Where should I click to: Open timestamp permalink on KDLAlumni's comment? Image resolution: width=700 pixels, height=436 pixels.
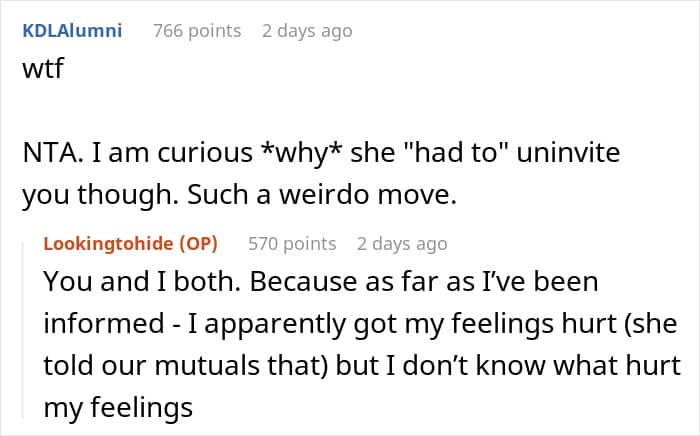[x=307, y=31]
